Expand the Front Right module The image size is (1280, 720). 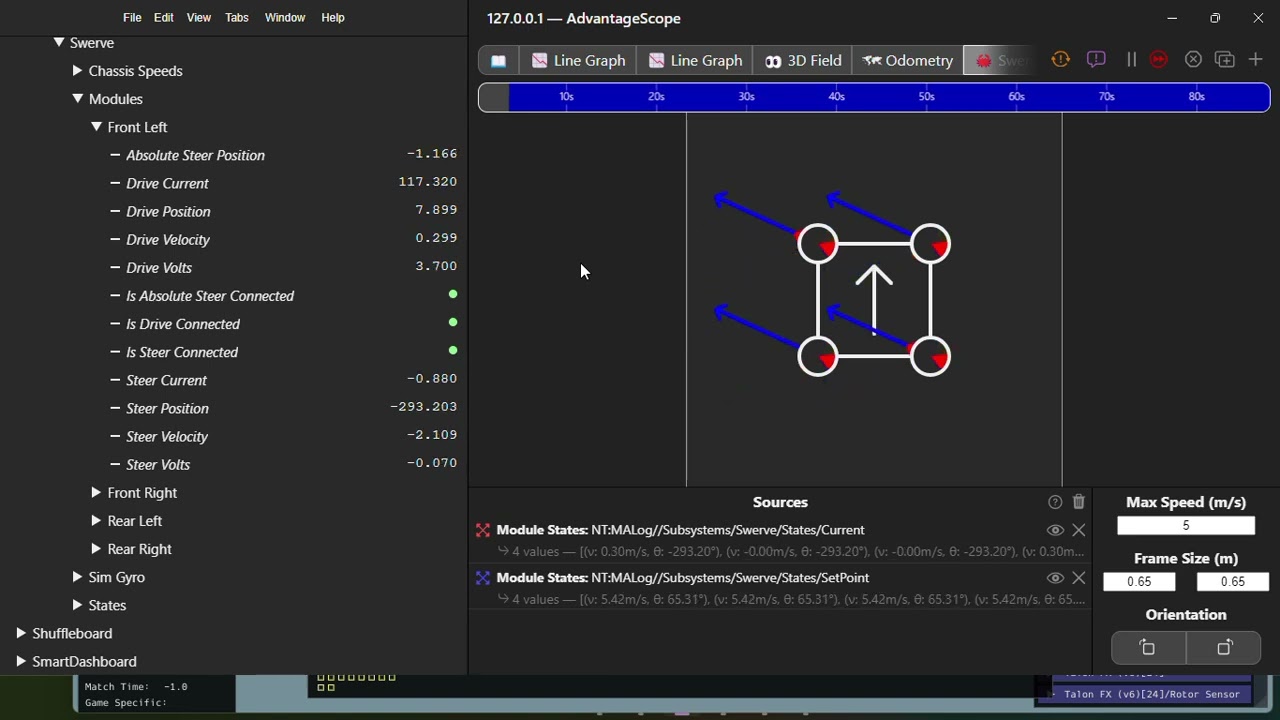(96, 493)
